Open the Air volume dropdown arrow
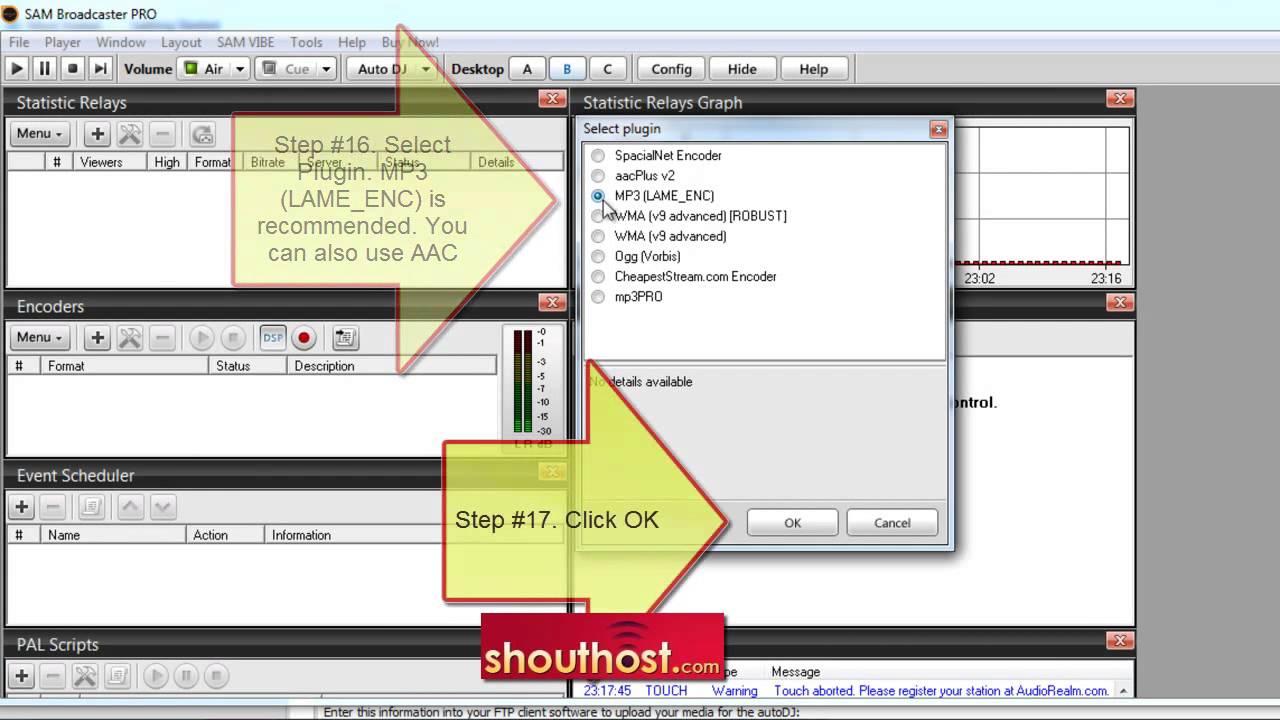 pos(240,69)
